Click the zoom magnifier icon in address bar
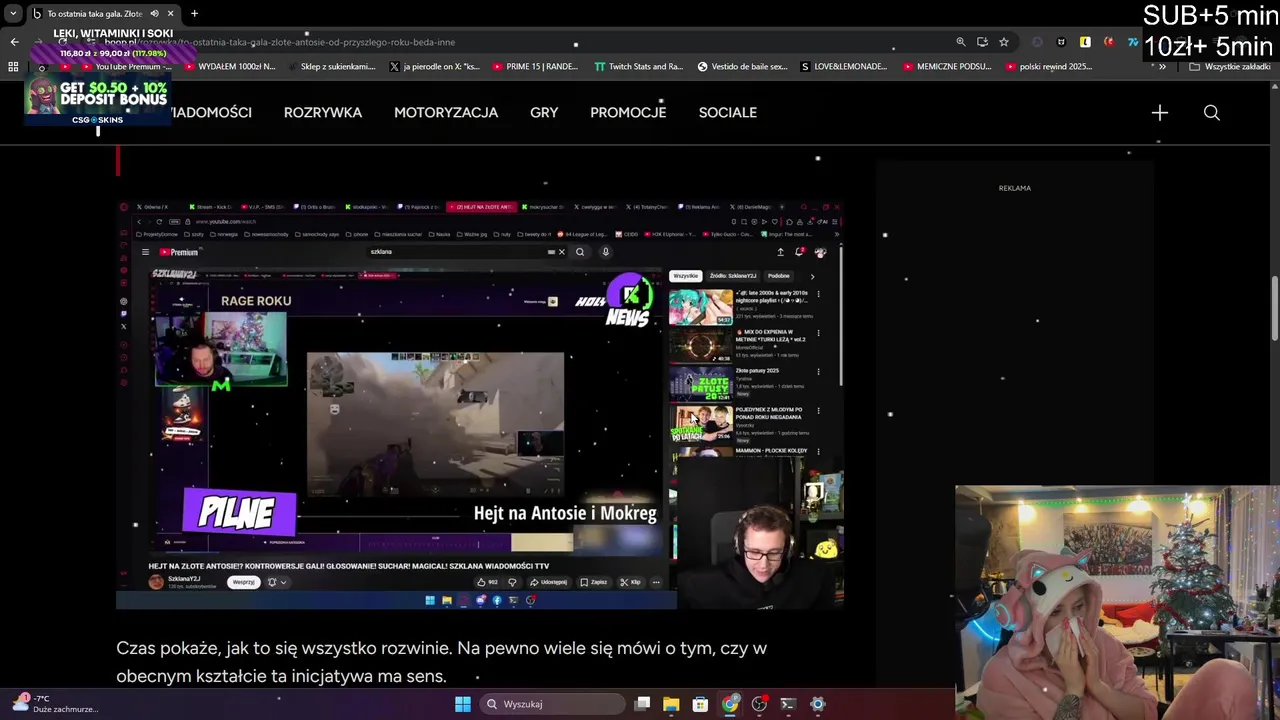 coord(961,42)
